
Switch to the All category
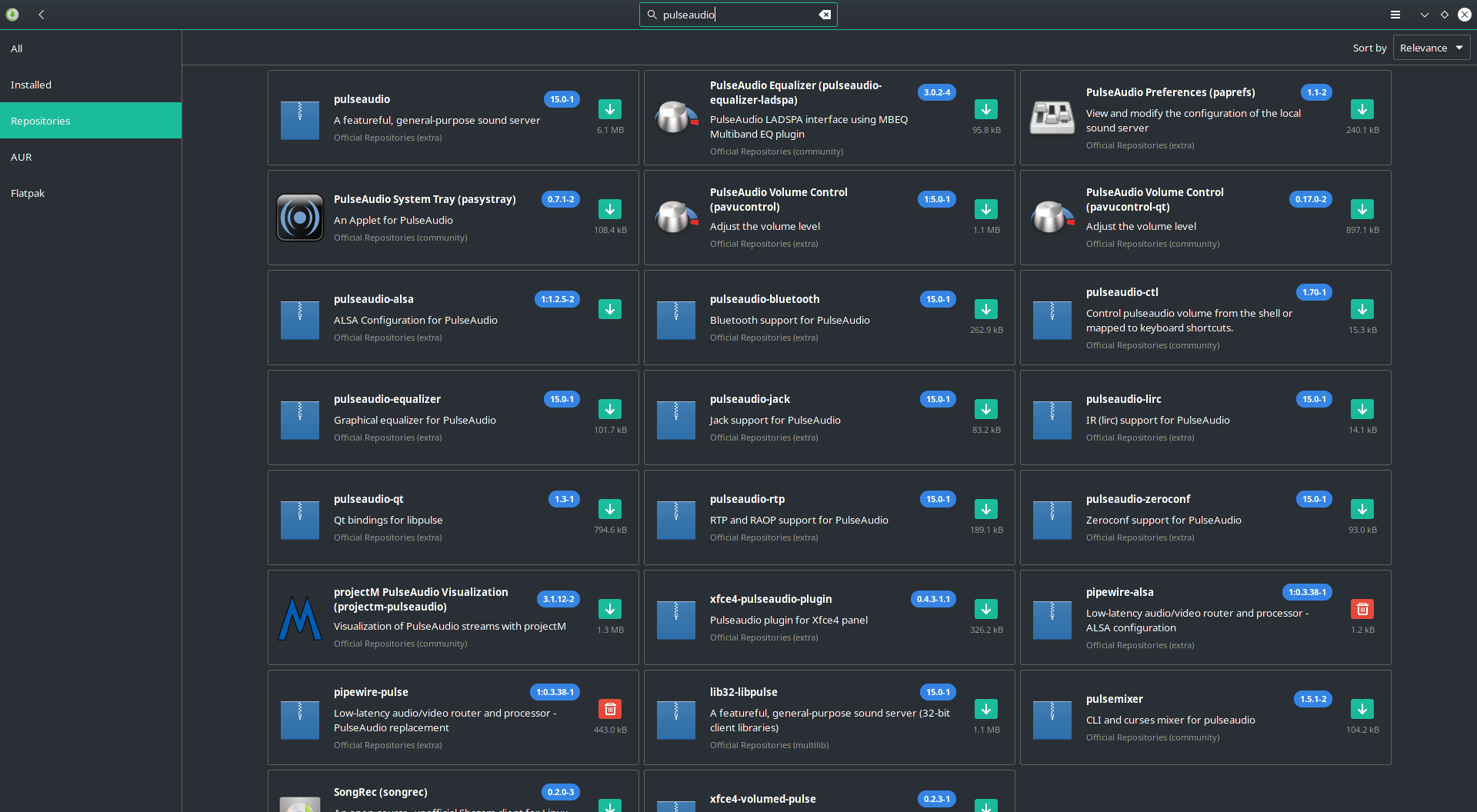pos(17,48)
